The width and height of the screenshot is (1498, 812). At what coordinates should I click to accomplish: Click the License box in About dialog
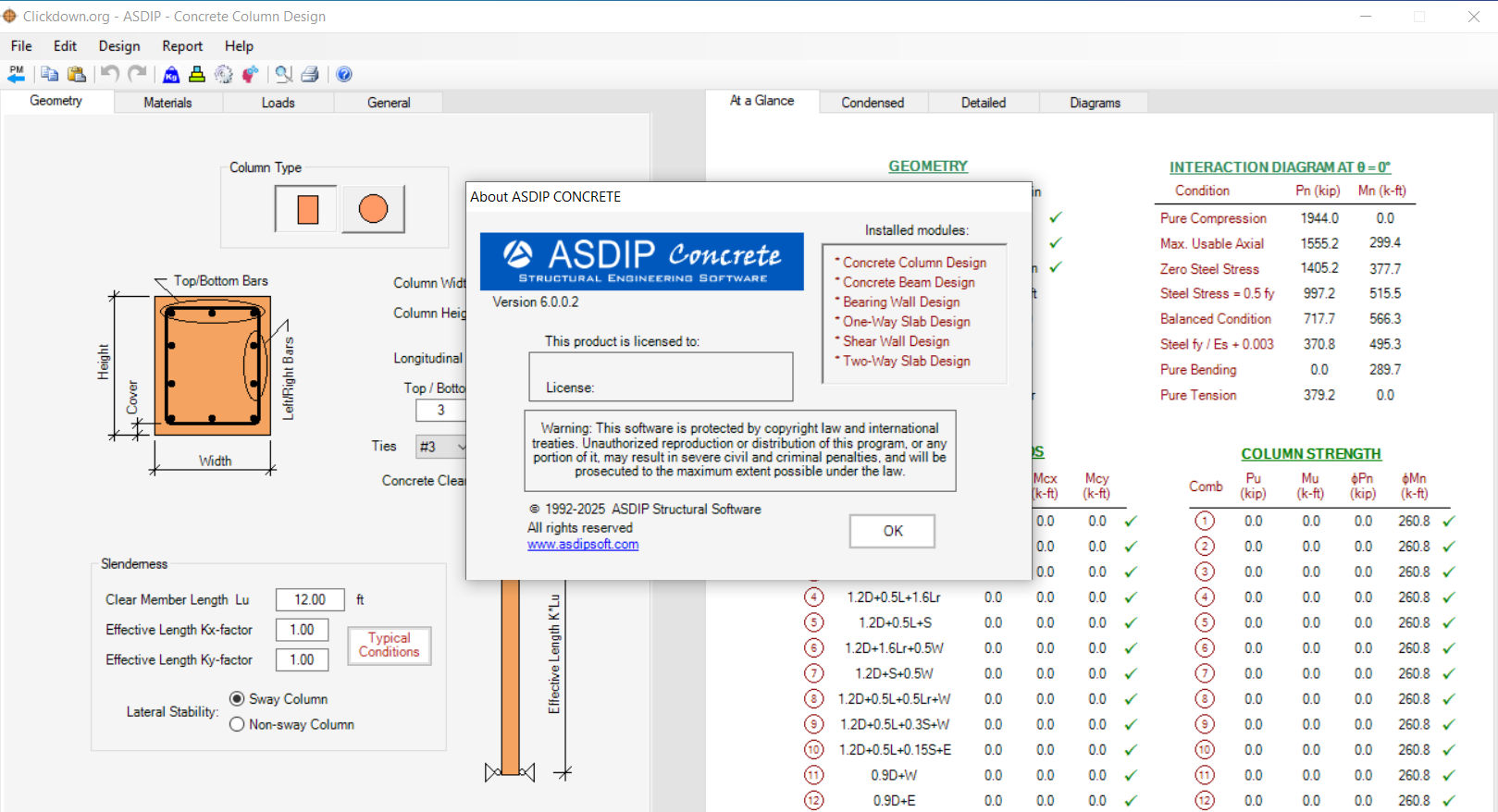point(661,376)
